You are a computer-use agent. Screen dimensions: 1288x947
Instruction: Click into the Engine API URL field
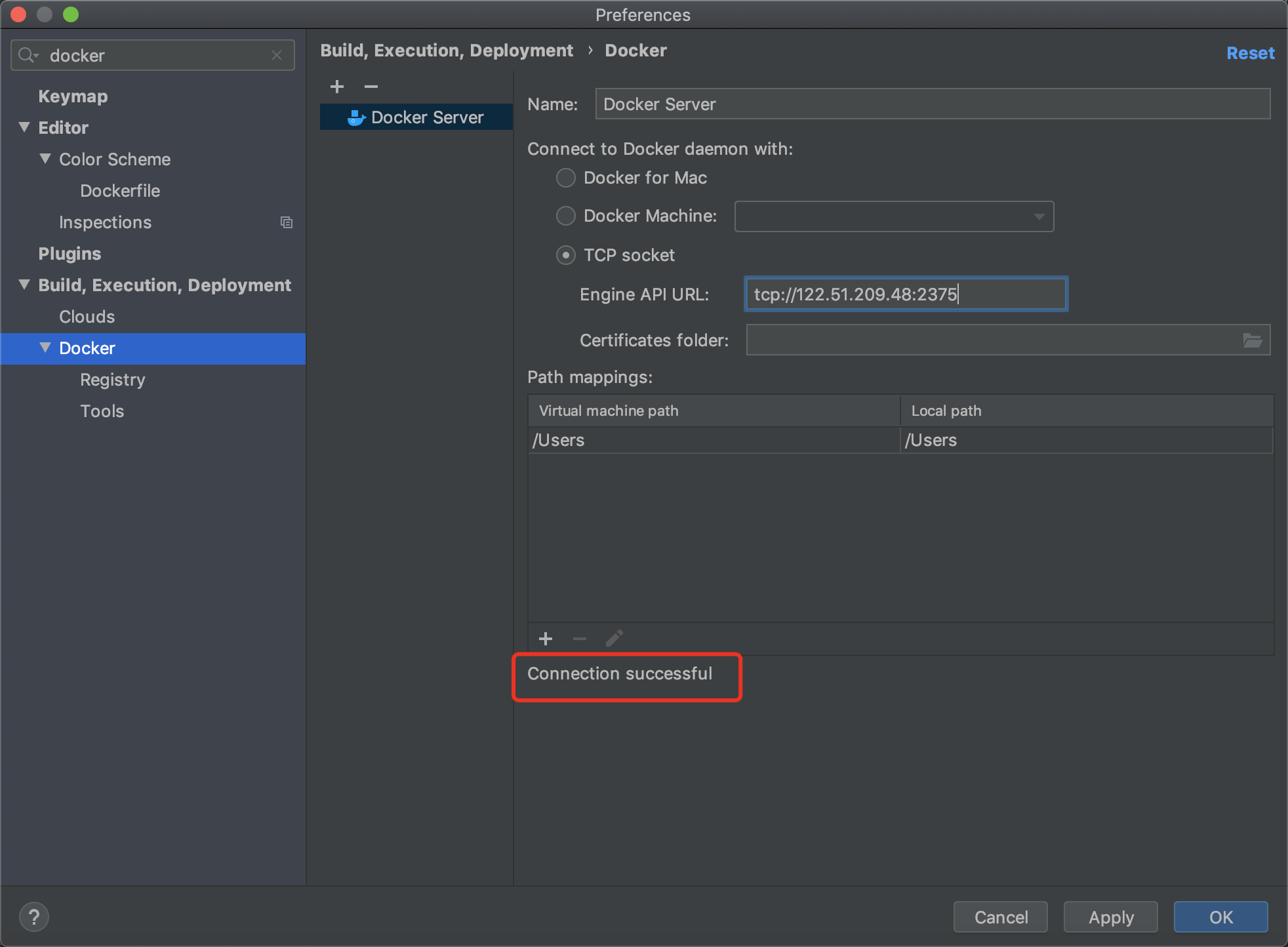[905, 294]
